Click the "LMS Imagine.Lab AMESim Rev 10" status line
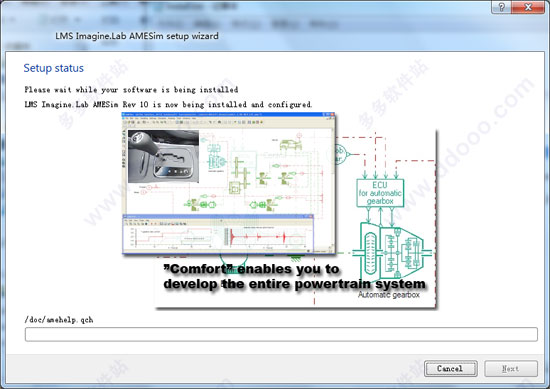The height and width of the screenshot is (389, 550). [168, 105]
